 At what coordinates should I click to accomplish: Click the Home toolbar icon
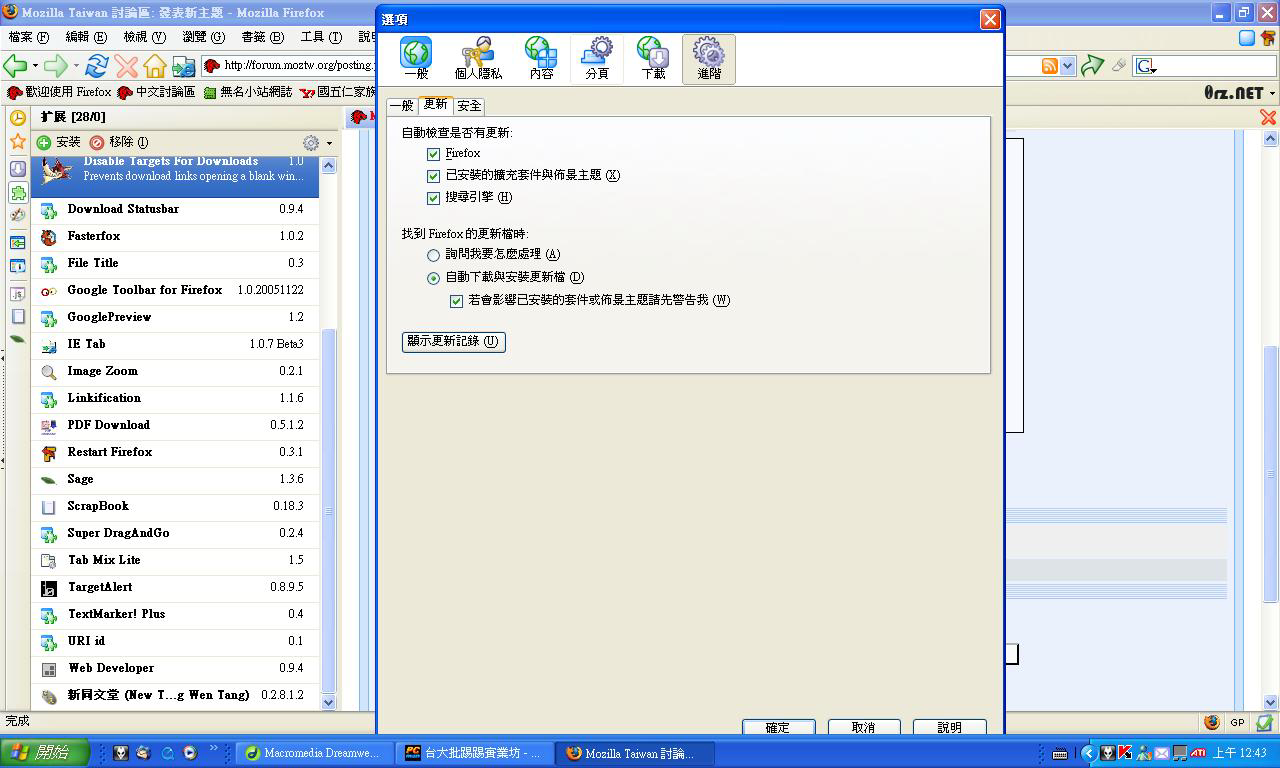[x=154, y=66]
